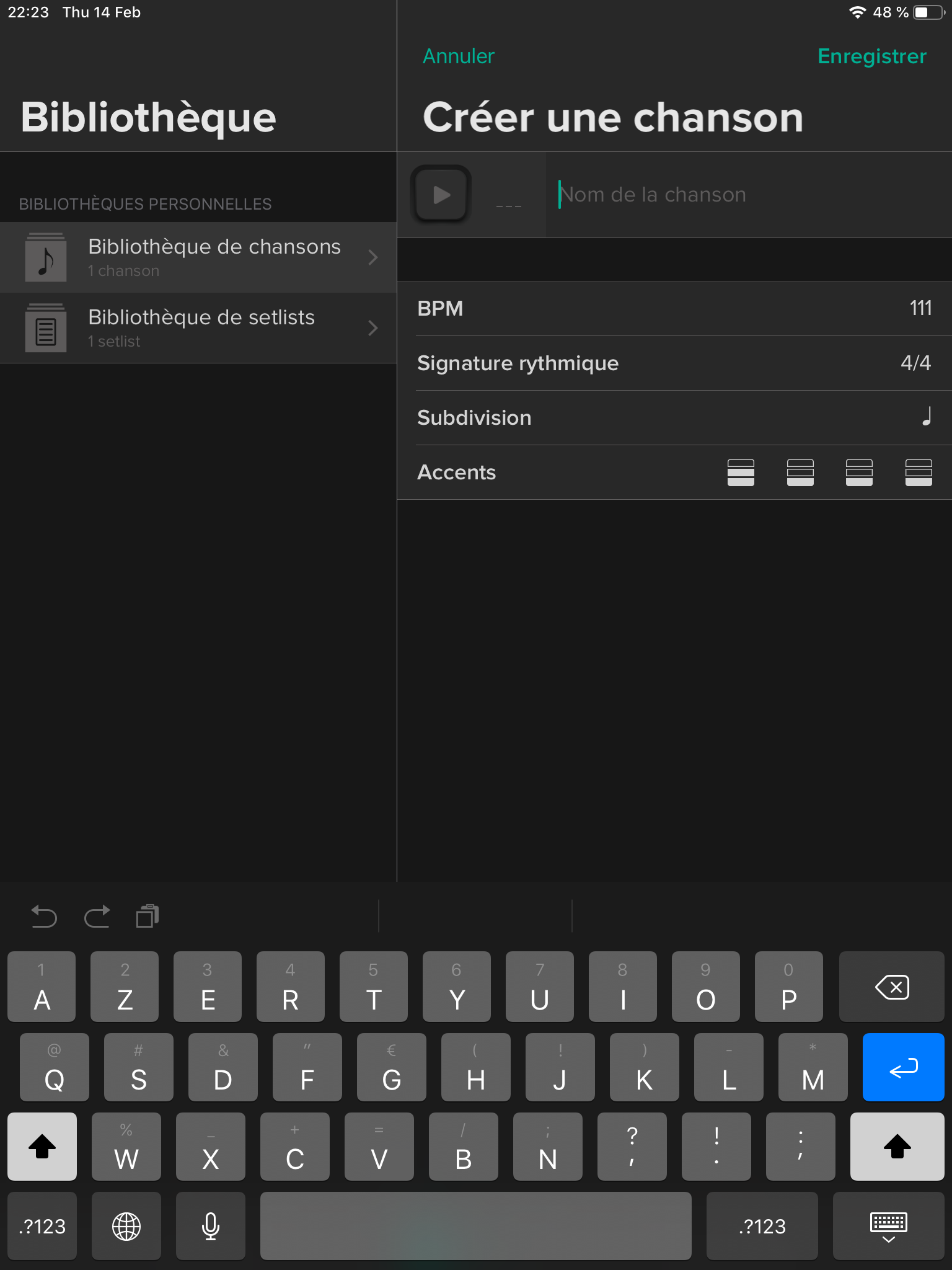Tap the B key
The image size is (952, 1270).
[x=464, y=1147]
